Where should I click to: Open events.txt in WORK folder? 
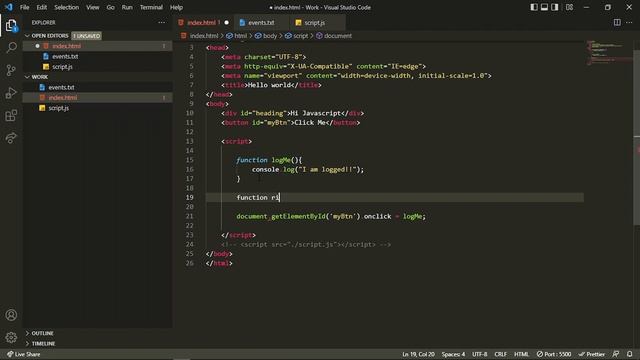pos(98,87)
